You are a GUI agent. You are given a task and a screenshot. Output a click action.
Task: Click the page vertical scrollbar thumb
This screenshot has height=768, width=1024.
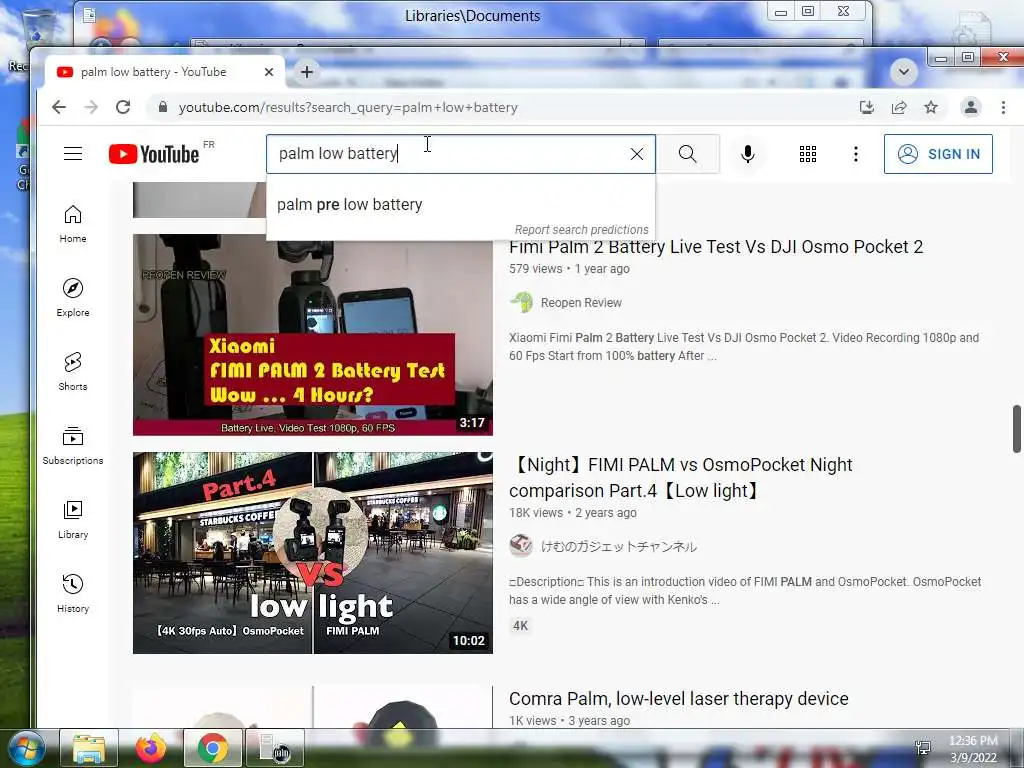coord(1016,428)
